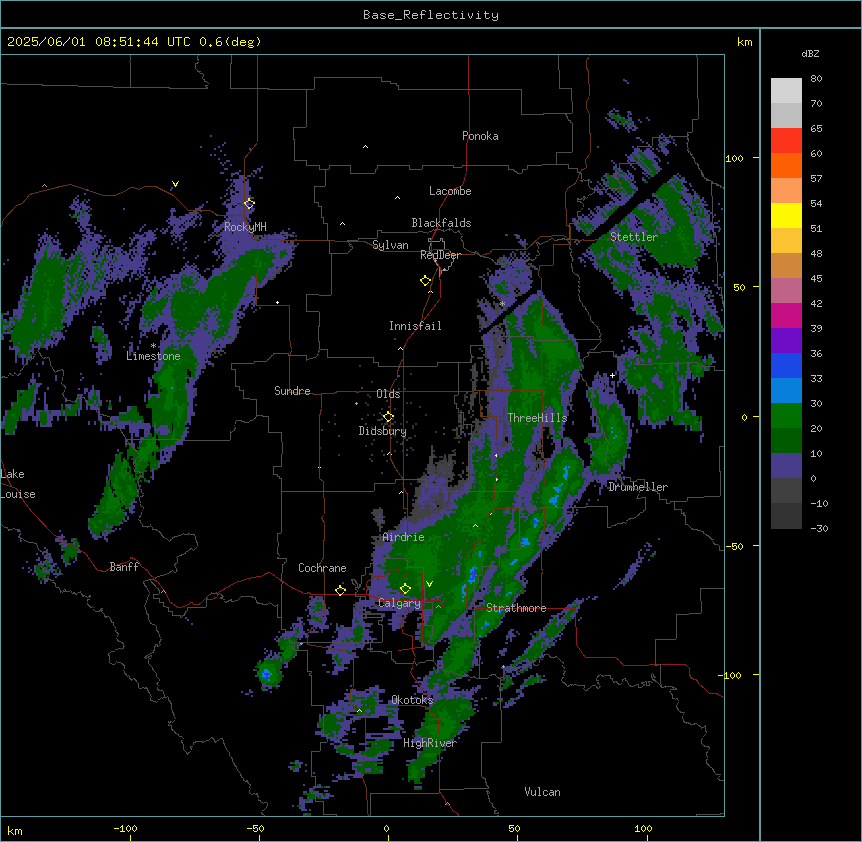Pick the red 60-65 dBZ legend swatch

coord(786,141)
